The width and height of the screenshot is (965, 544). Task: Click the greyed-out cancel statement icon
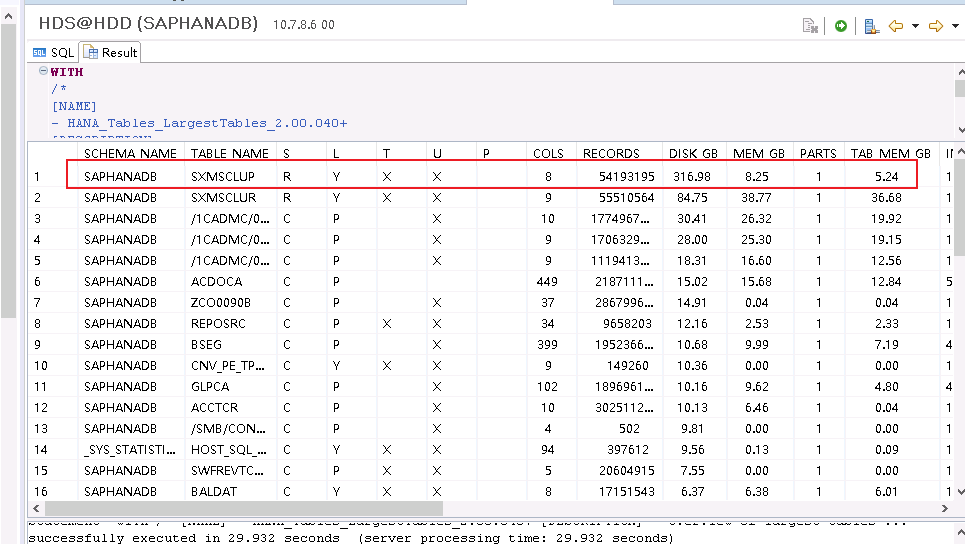point(811,26)
